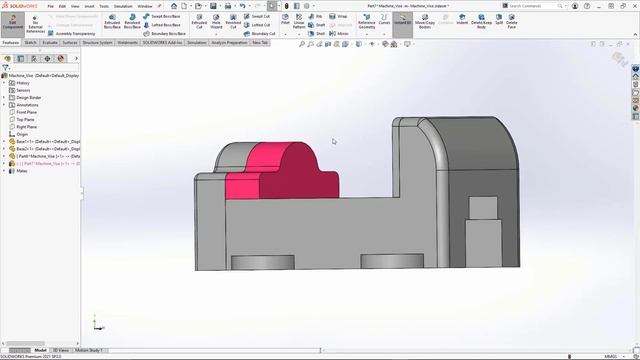
Task: Open the File menu
Action: coord(50,6)
